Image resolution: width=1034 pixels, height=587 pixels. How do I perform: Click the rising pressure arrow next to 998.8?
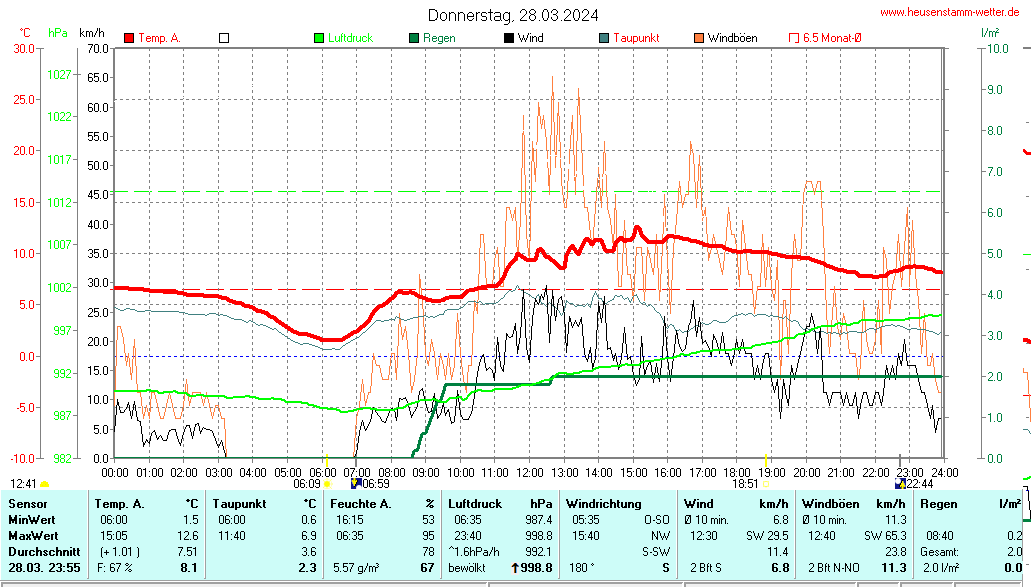click(515, 568)
